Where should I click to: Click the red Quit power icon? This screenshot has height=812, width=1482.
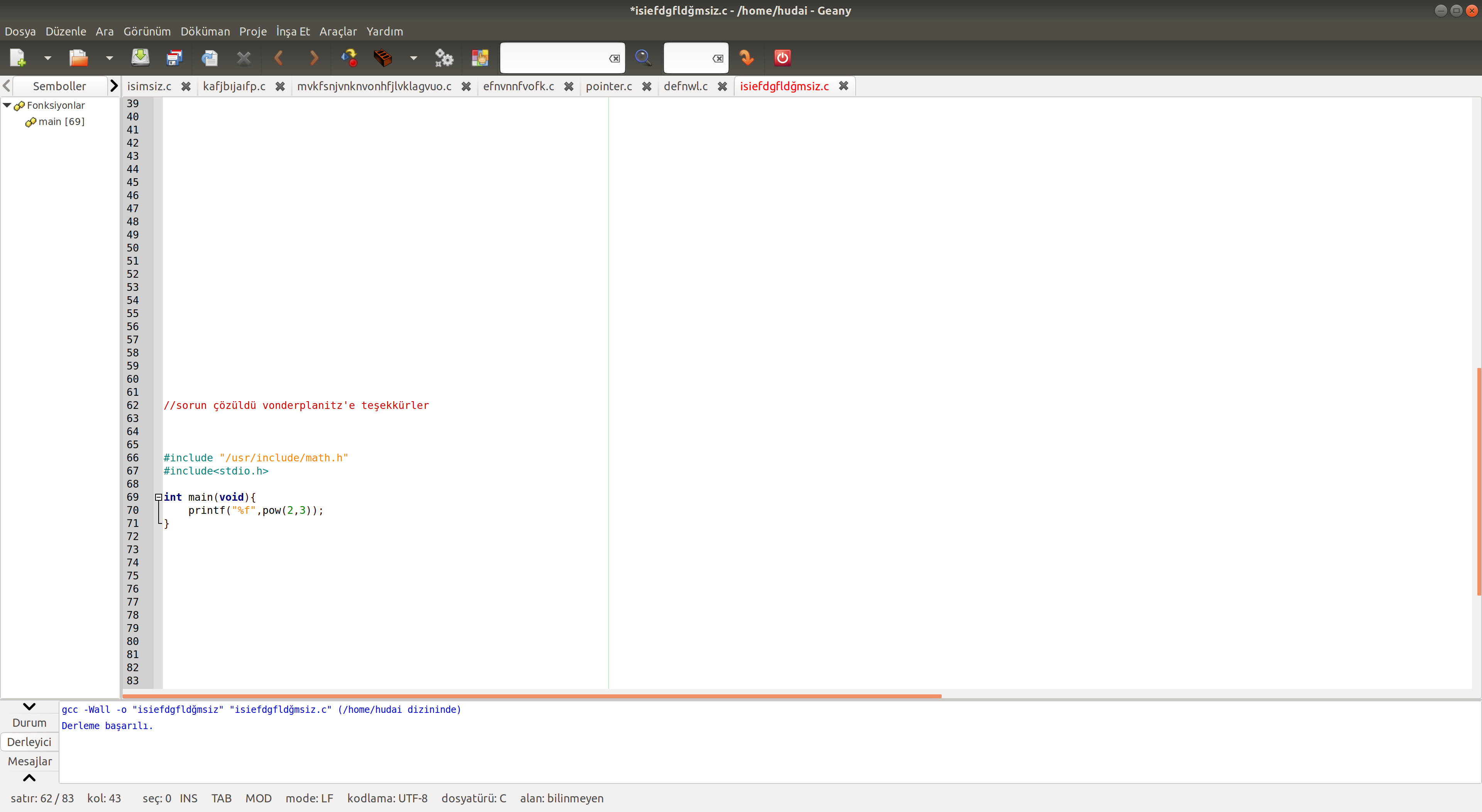(x=782, y=57)
